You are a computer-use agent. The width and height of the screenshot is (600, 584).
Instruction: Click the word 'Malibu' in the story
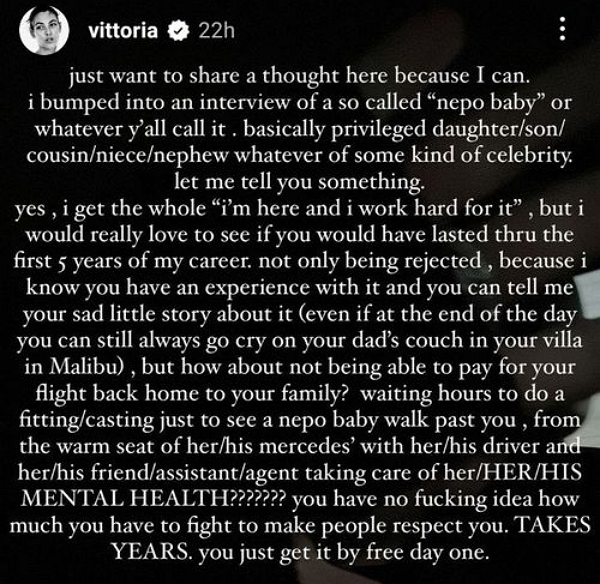coord(87,367)
